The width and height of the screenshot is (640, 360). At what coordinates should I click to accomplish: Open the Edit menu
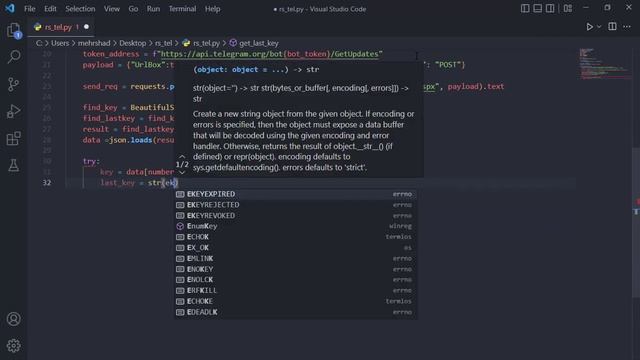50,9
